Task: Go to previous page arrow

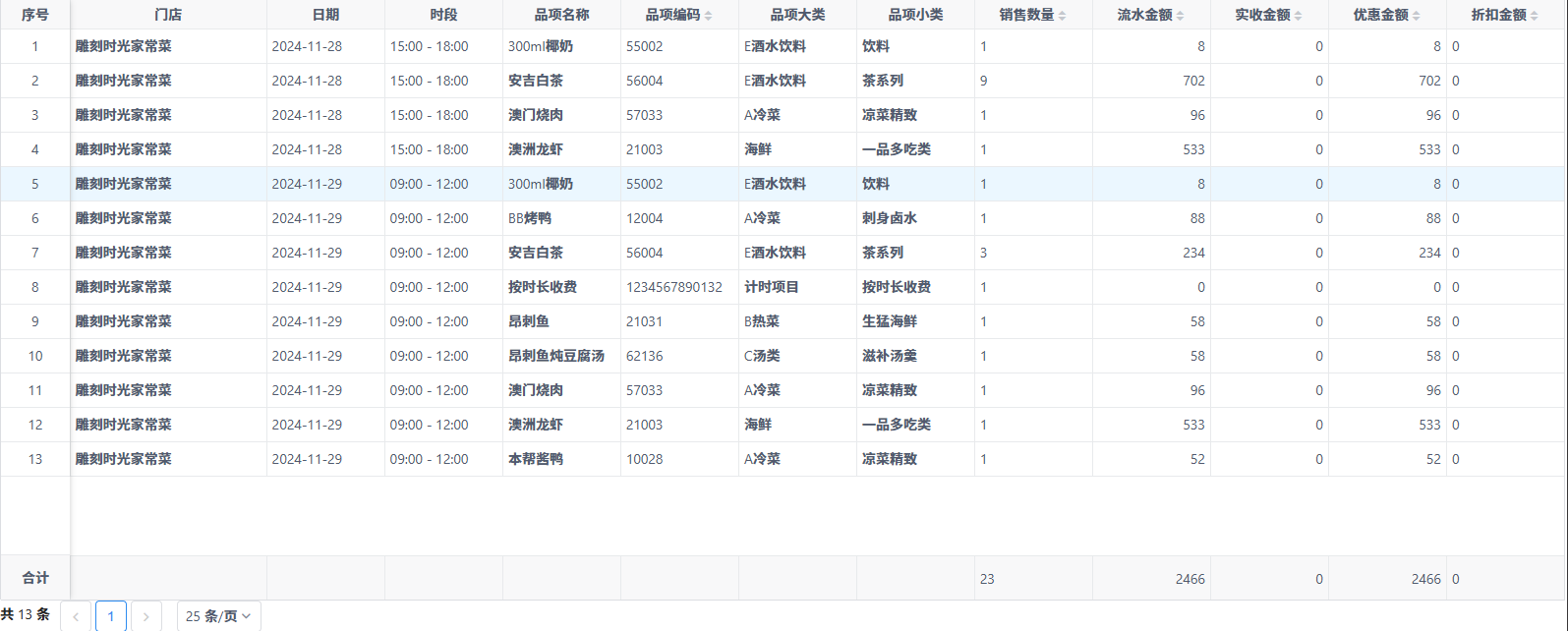Action: [x=76, y=616]
